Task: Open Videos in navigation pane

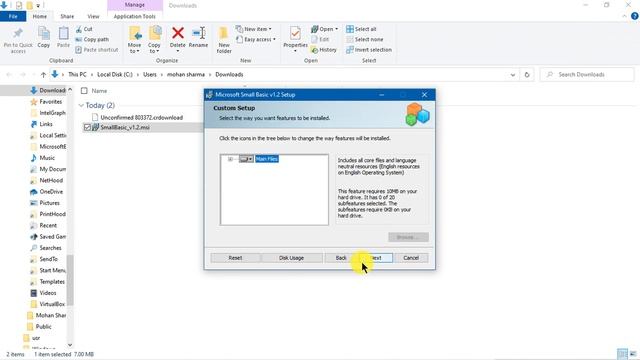Action: (48, 293)
